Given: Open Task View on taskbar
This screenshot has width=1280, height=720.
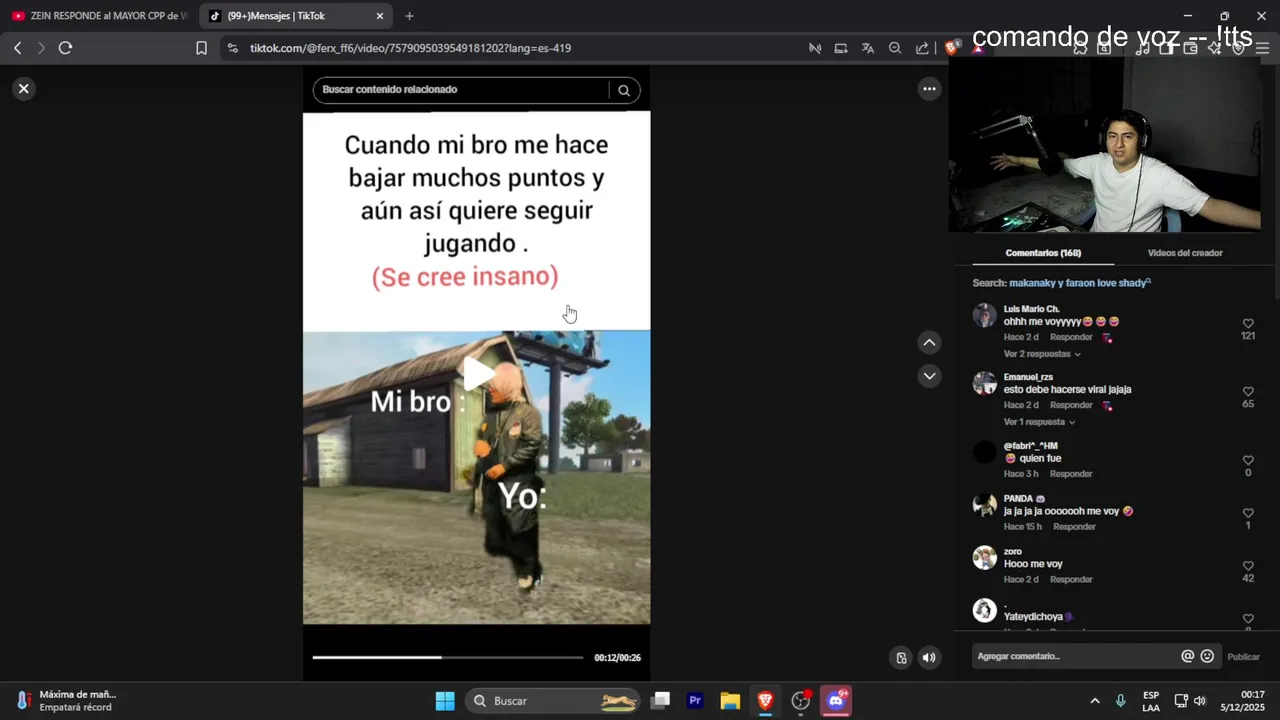Looking at the screenshot, I should click(660, 701).
